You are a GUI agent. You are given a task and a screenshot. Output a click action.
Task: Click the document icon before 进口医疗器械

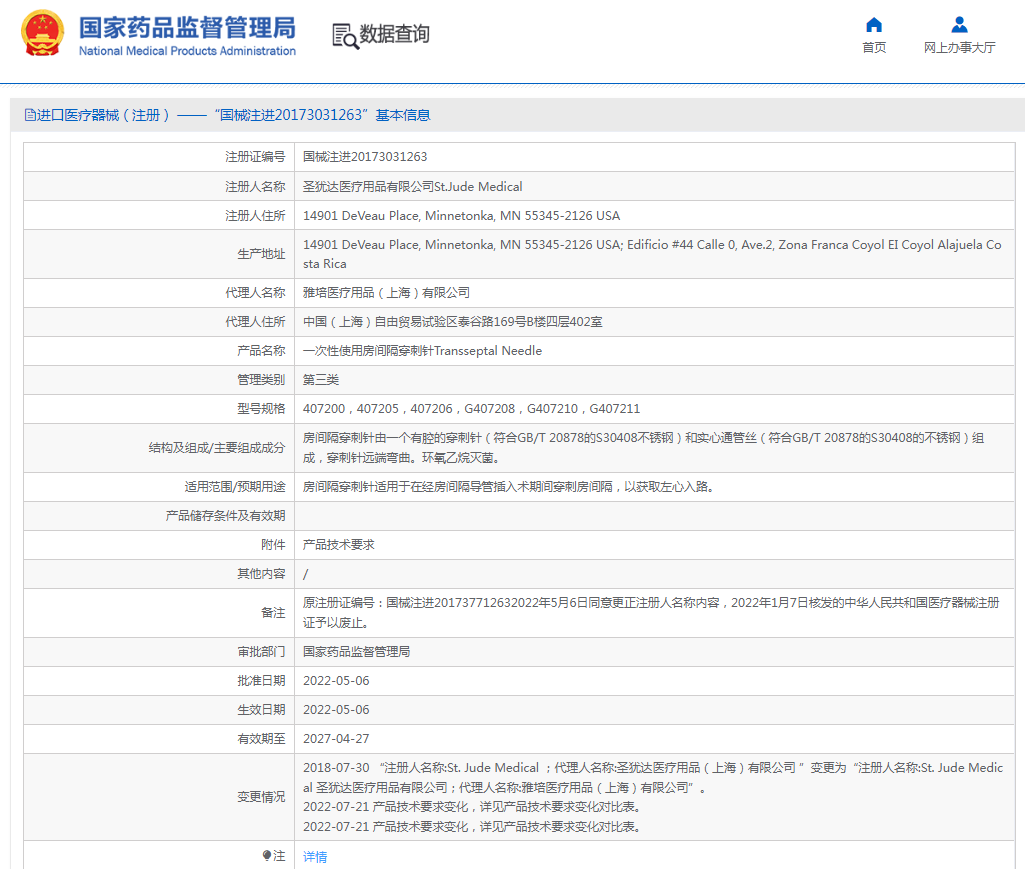[30, 116]
